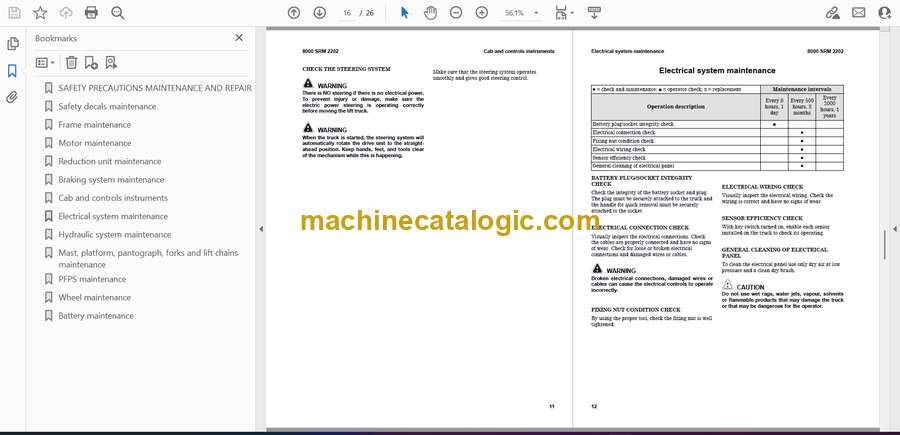Image resolution: width=900 pixels, height=435 pixels.
Task: Click the read mode keyboard icon
Action: (x=594, y=13)
